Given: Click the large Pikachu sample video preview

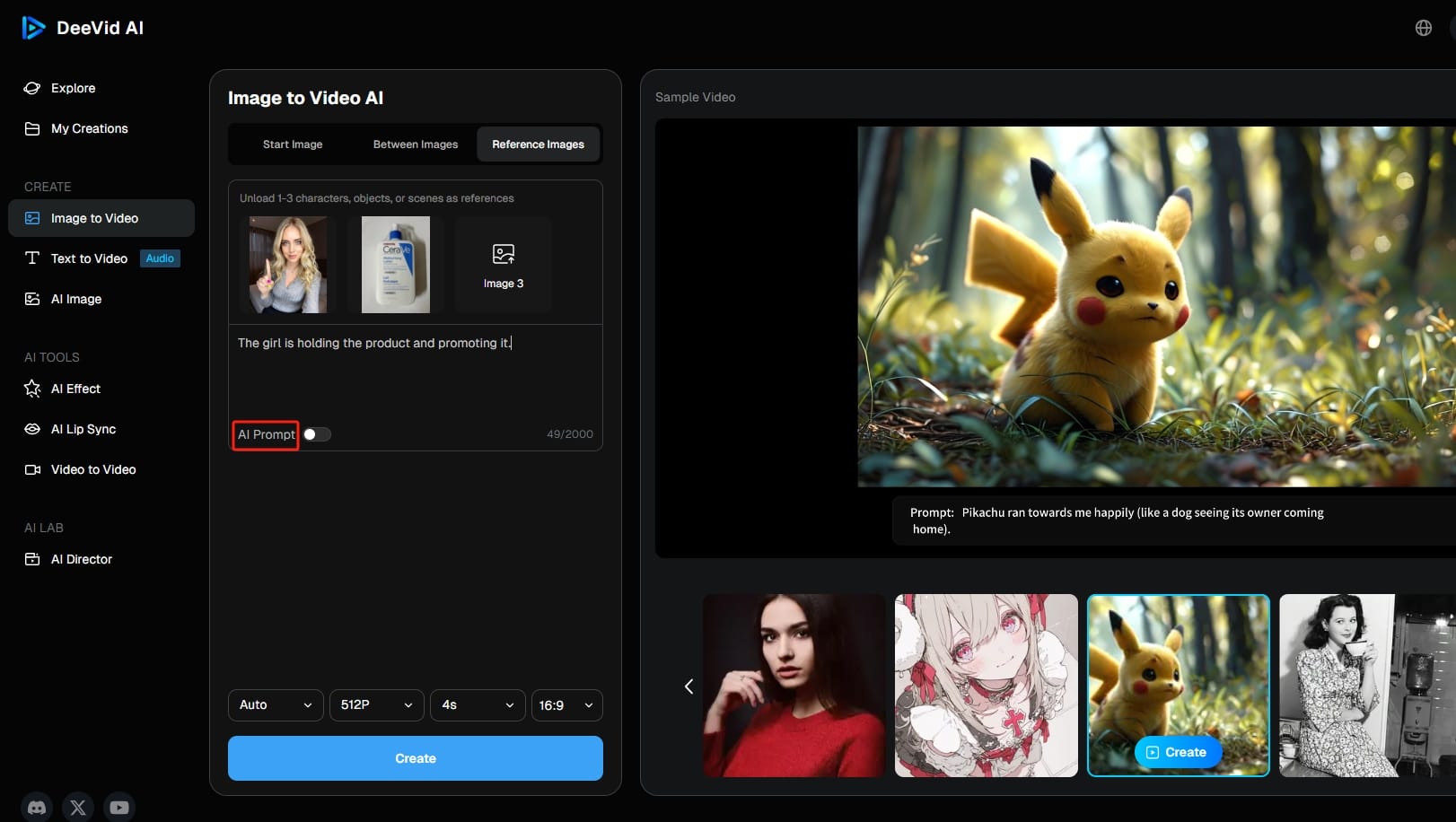Looking at the screenshot, I should 1156,307.
